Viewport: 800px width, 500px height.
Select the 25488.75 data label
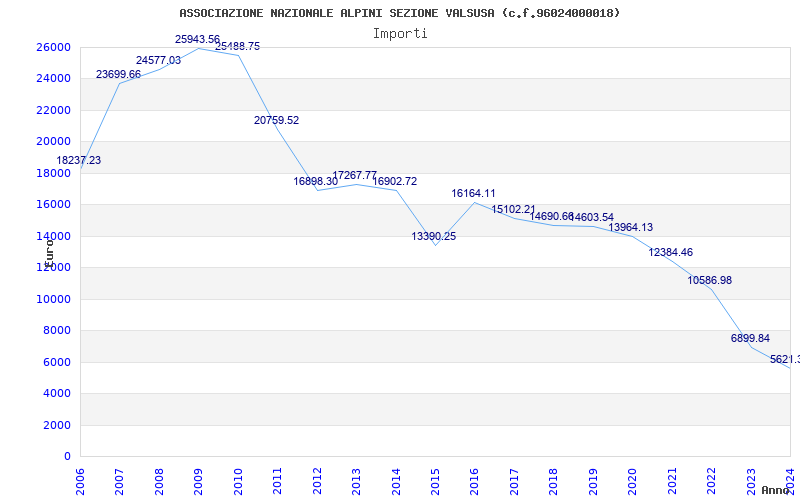point(237,46)
